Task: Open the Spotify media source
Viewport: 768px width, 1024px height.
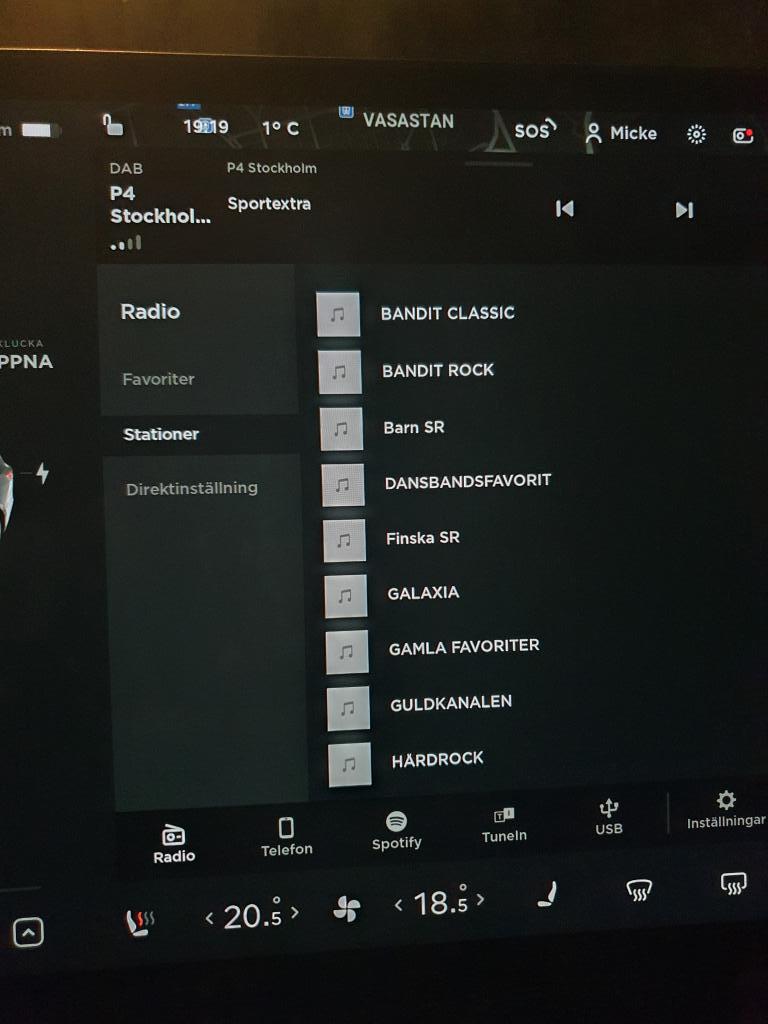Action: pyautogui.click(x=396, y=830)
